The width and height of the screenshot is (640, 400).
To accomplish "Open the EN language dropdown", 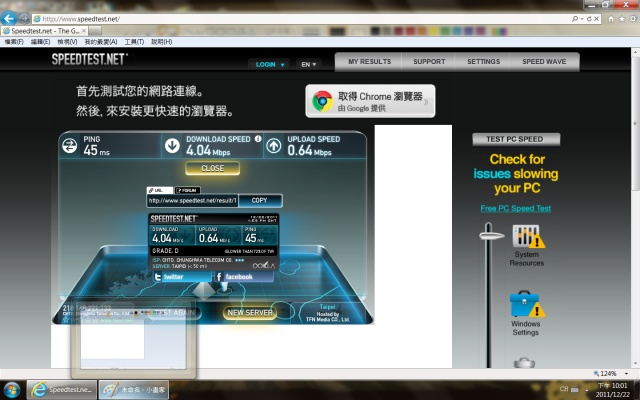I will [x=309, y=64].
